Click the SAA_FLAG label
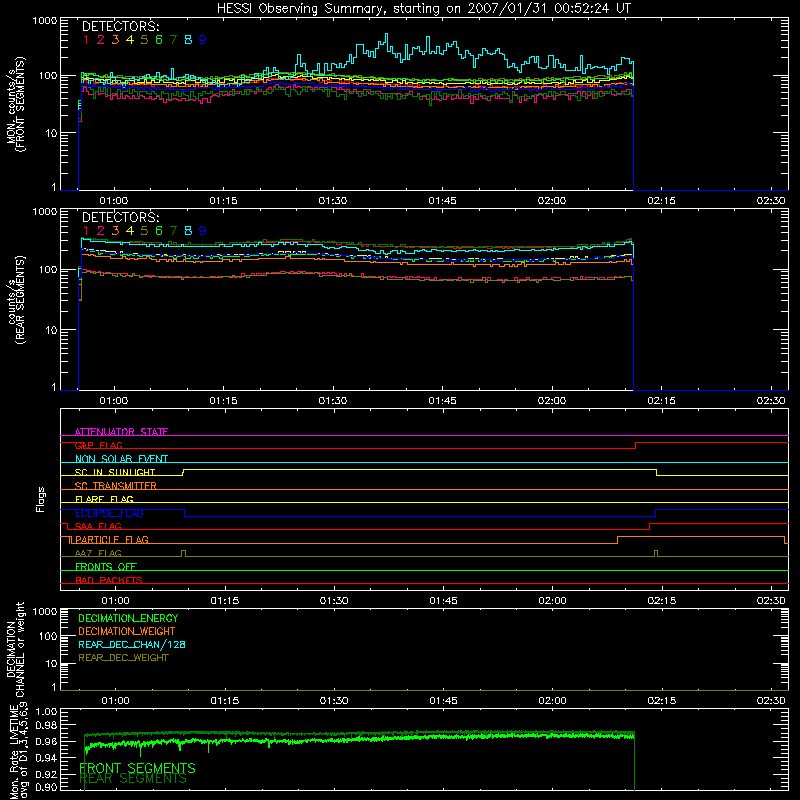This screenshot has height=800, width=800. click(x=98, y=526)
